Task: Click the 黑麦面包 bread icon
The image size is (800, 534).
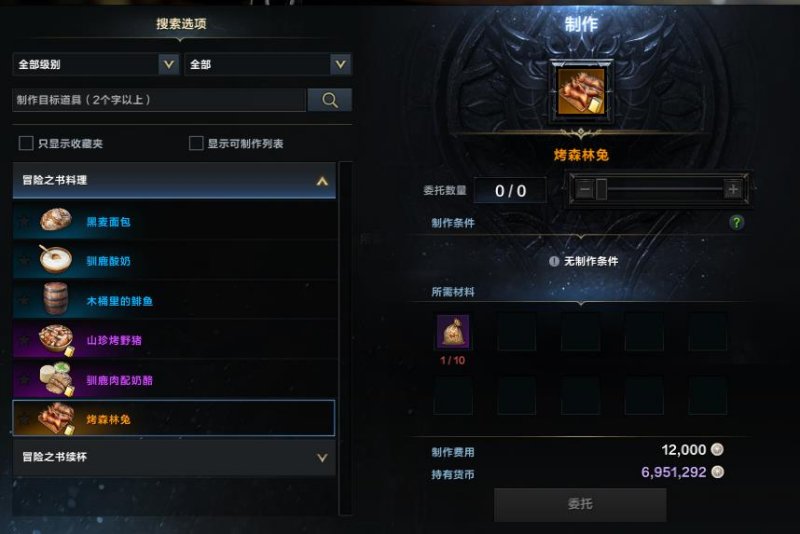Action: click(56, 220)
